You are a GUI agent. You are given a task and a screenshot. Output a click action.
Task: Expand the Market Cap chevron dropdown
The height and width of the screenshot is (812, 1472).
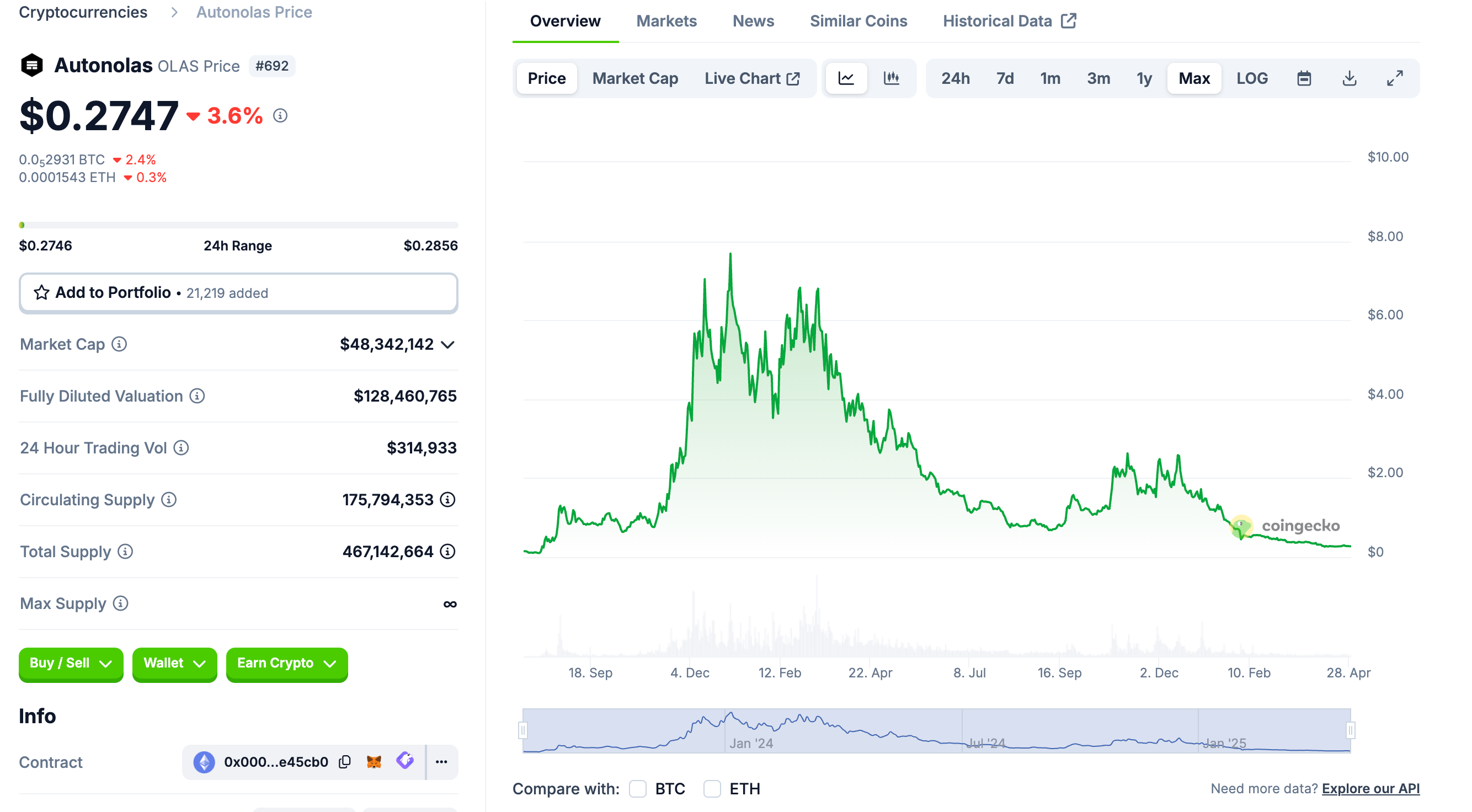click(448, 345)
